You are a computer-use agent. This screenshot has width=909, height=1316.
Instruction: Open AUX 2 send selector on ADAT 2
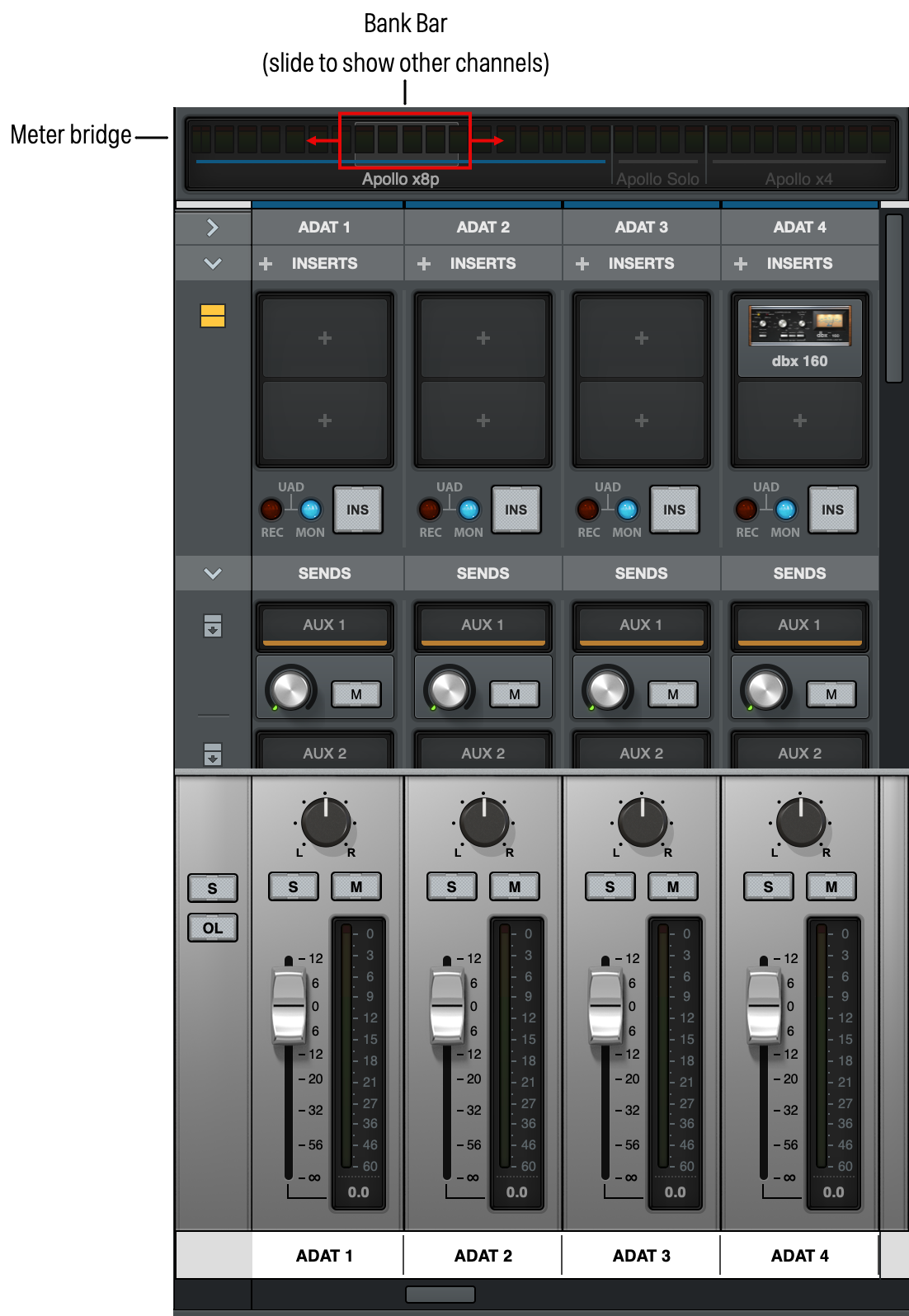(483, 752)
